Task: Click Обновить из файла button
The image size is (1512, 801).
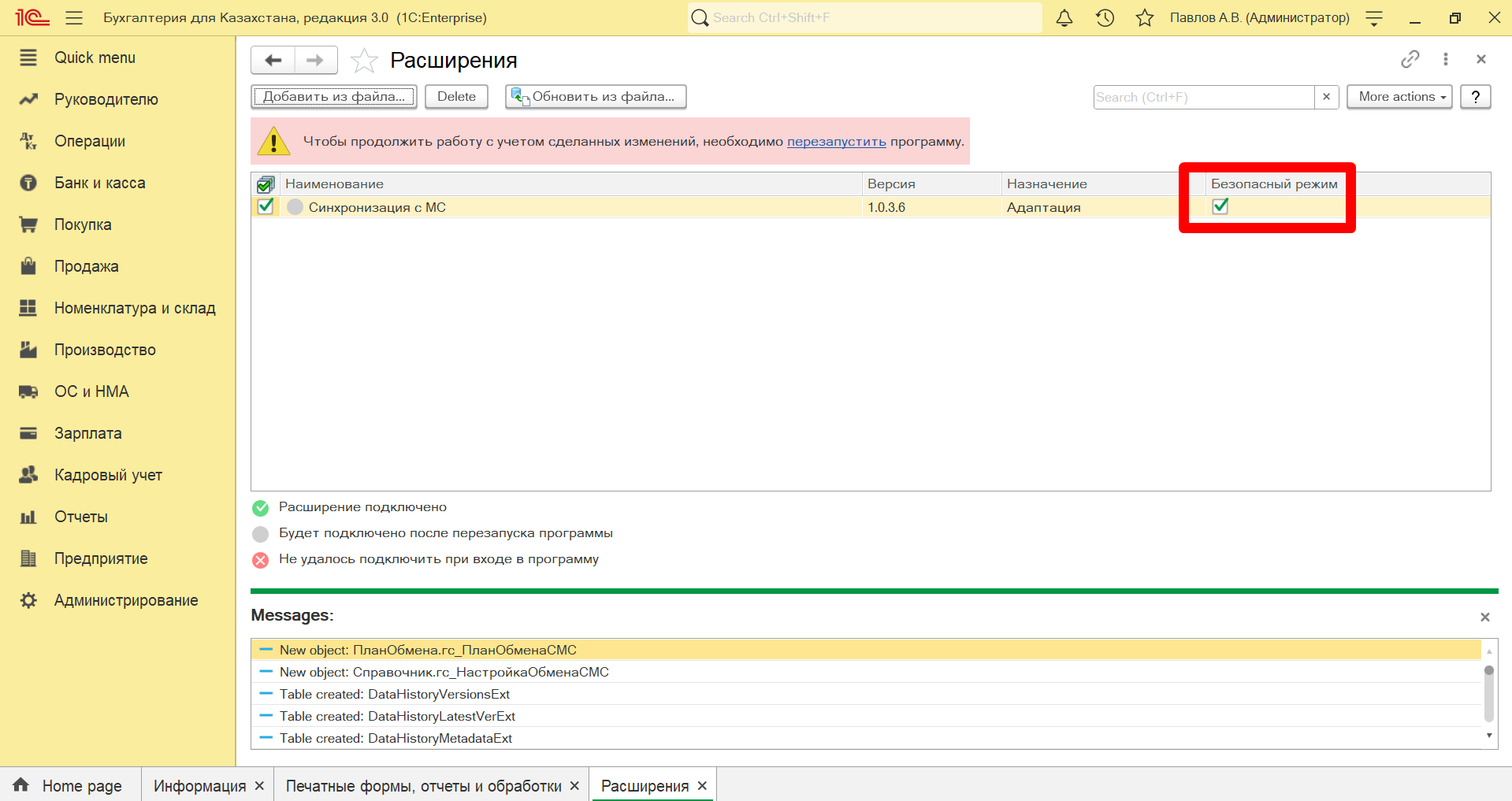Action: (x=596, y=97)
